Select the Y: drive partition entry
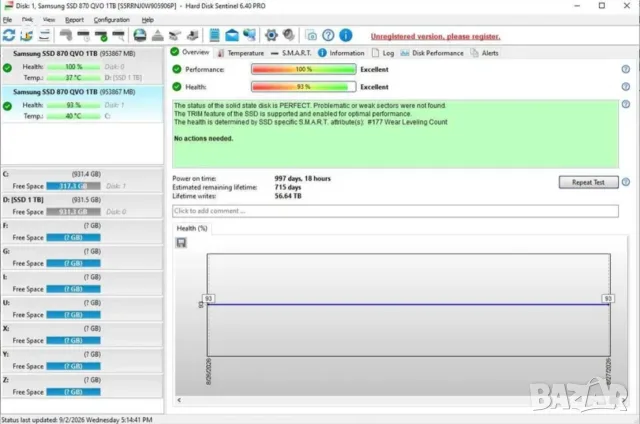This screenshot has width=640, height=424. [x=82, y=360]
